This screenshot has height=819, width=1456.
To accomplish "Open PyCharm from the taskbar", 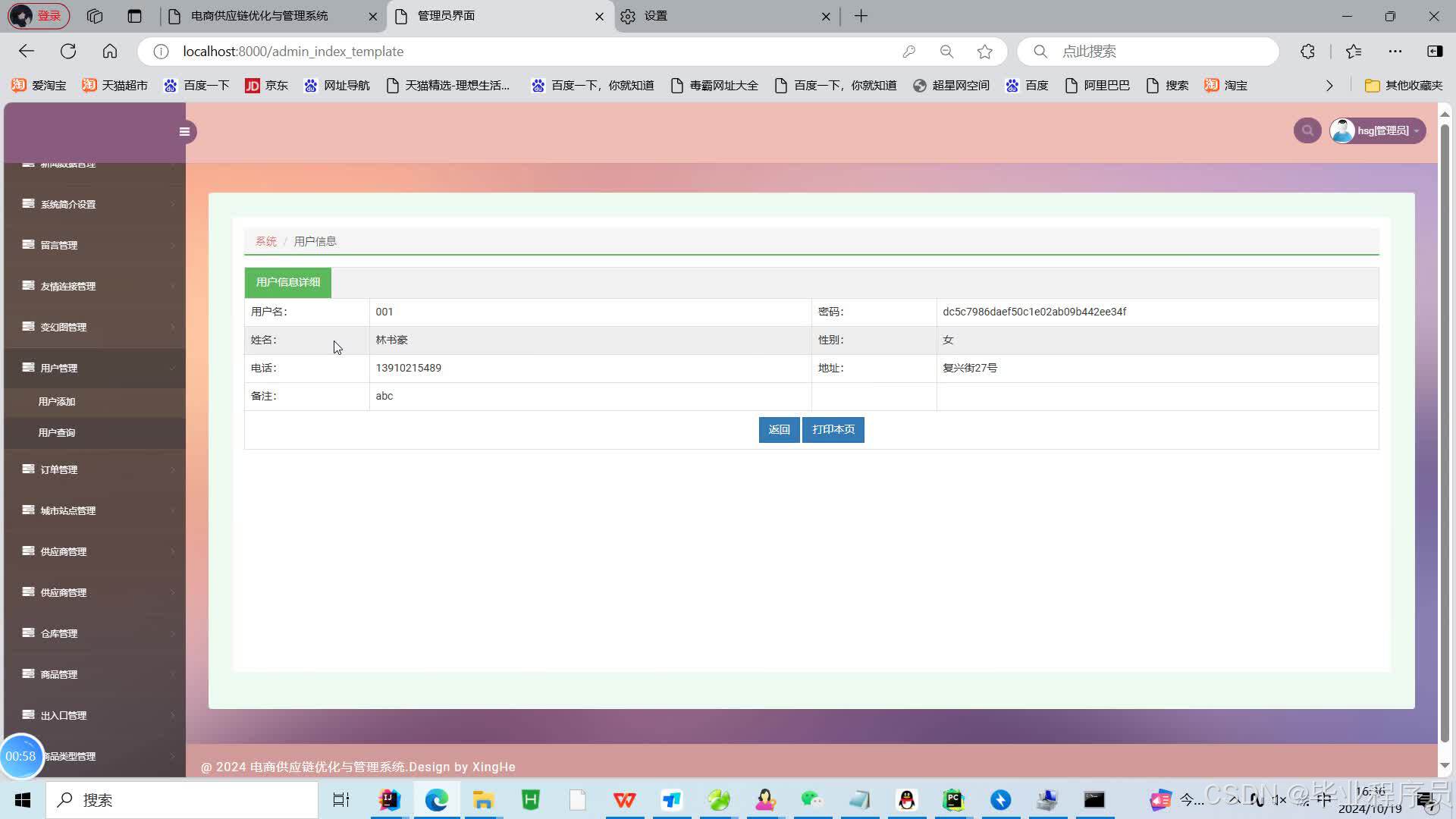I will (x=953, y=800).
